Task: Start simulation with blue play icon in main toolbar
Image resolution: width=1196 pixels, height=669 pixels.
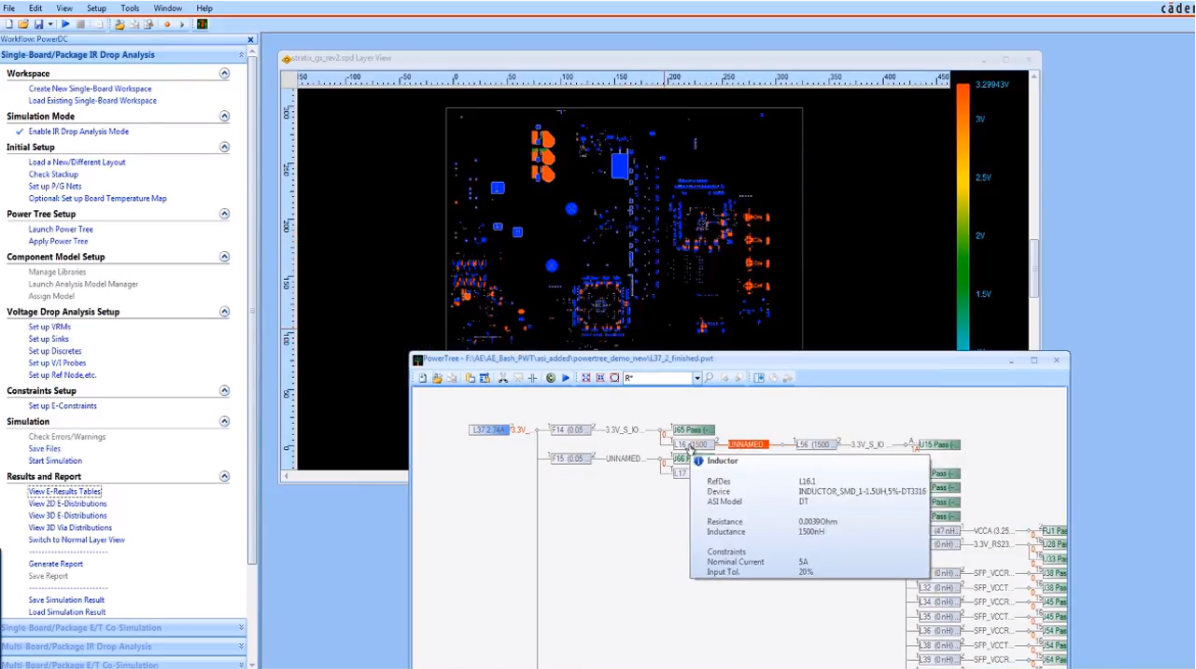Action: click(x=66, y=24)
